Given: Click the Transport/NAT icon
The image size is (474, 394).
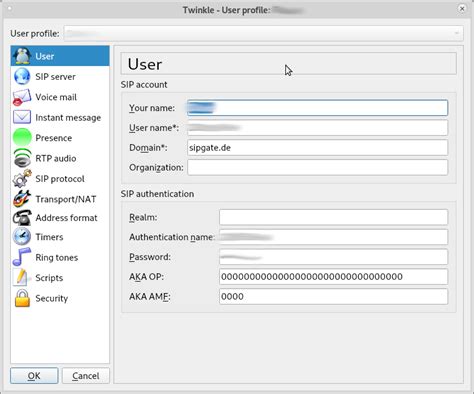Looking at the screenshot, I should tap(22, 199).
